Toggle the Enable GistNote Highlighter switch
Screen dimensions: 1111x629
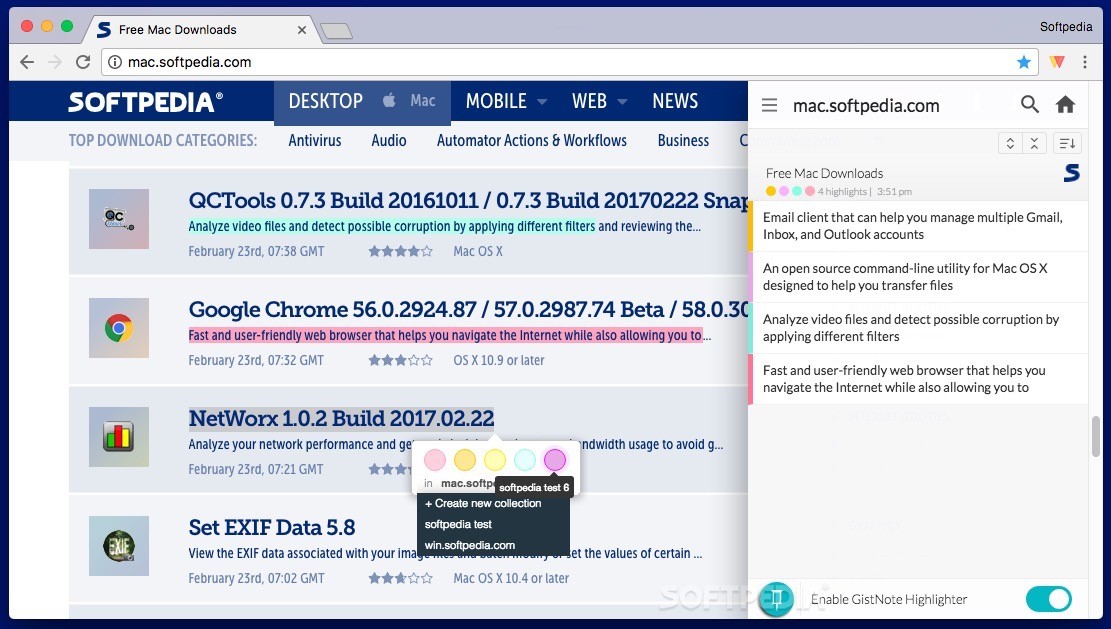(1049, 599)
